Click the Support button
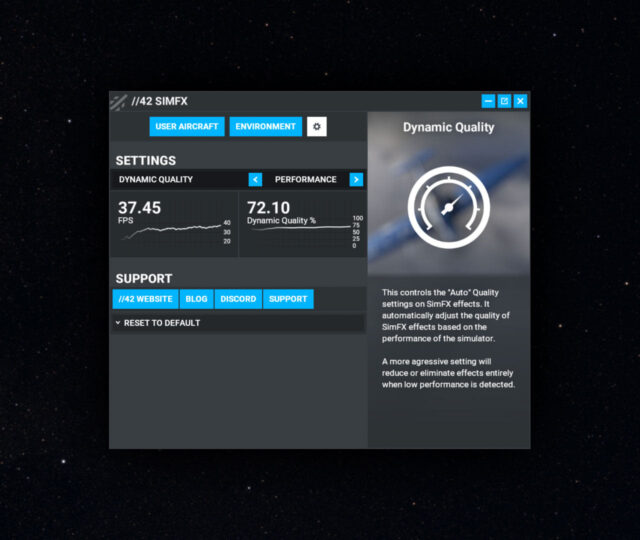Viewport: 640px width, 540px height. point(288,299)
